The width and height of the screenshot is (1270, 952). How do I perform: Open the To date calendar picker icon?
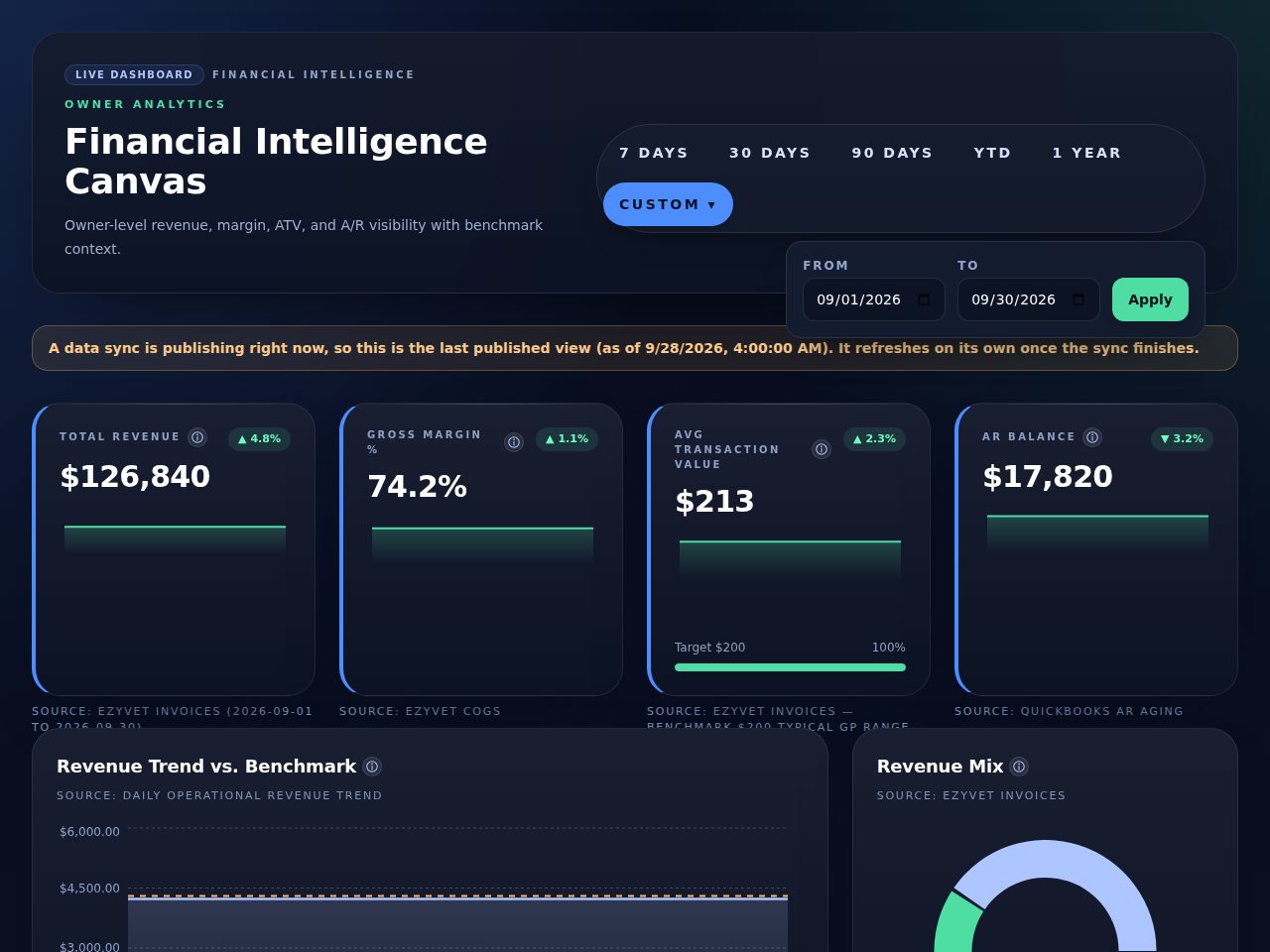1079,299
